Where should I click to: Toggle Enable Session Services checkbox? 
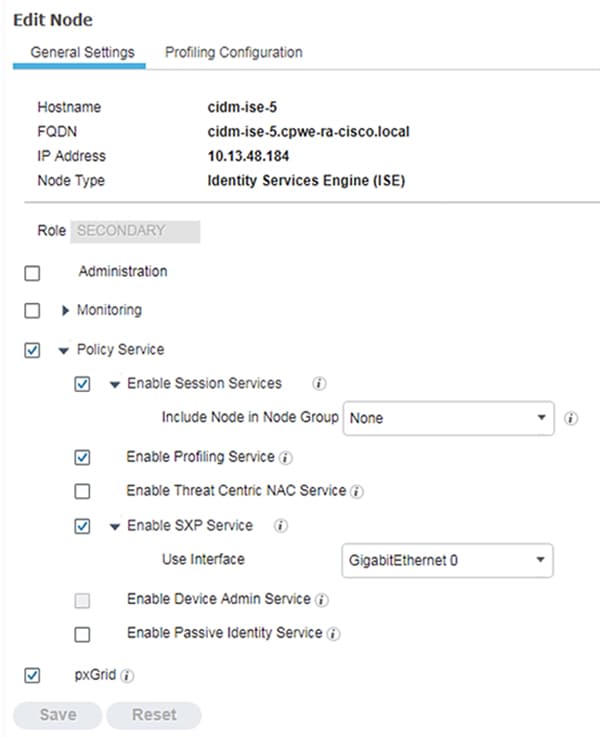82,384
